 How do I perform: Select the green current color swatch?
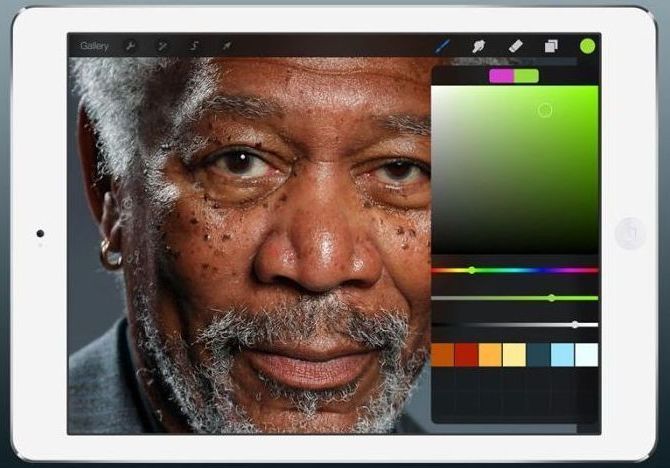point(526,76)
